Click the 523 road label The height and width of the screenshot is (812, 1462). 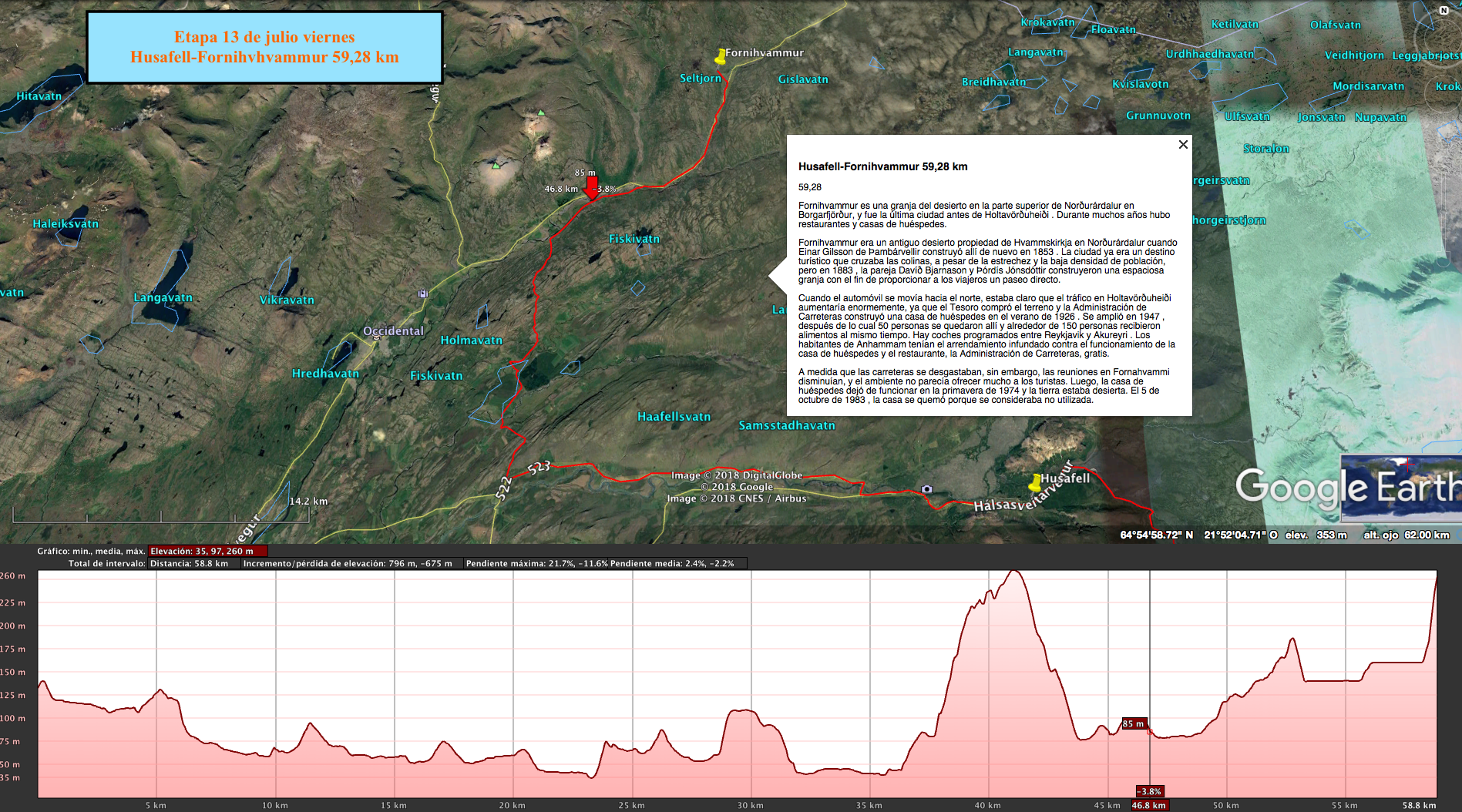point(539,467)
